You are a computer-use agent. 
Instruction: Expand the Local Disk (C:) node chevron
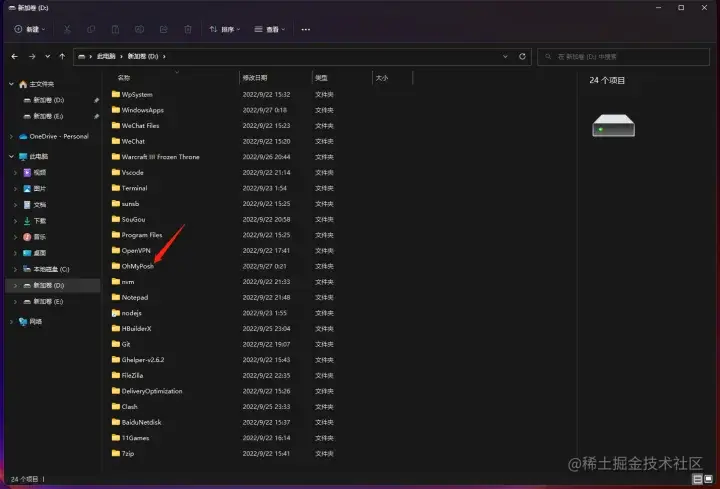pyautogui.click(x=16, y=269)
